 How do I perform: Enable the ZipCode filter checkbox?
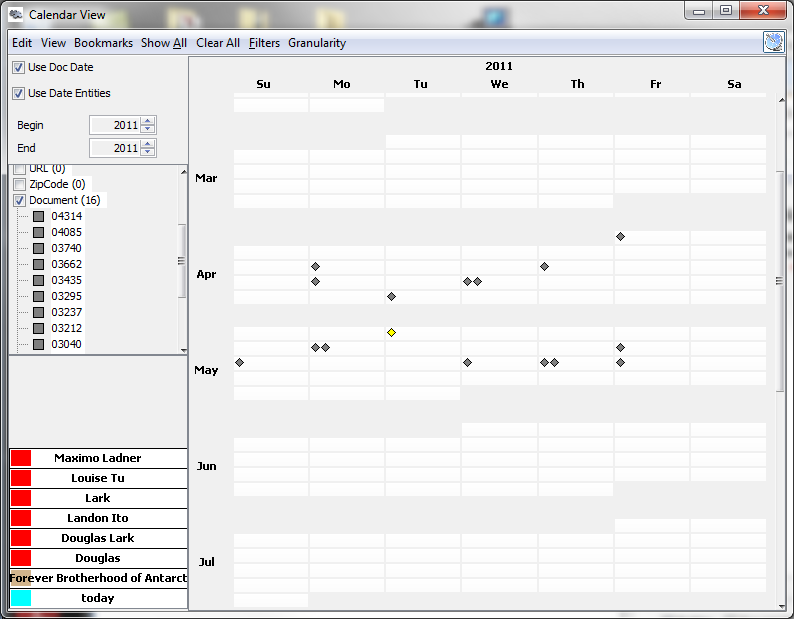click(x=19, y=184)
